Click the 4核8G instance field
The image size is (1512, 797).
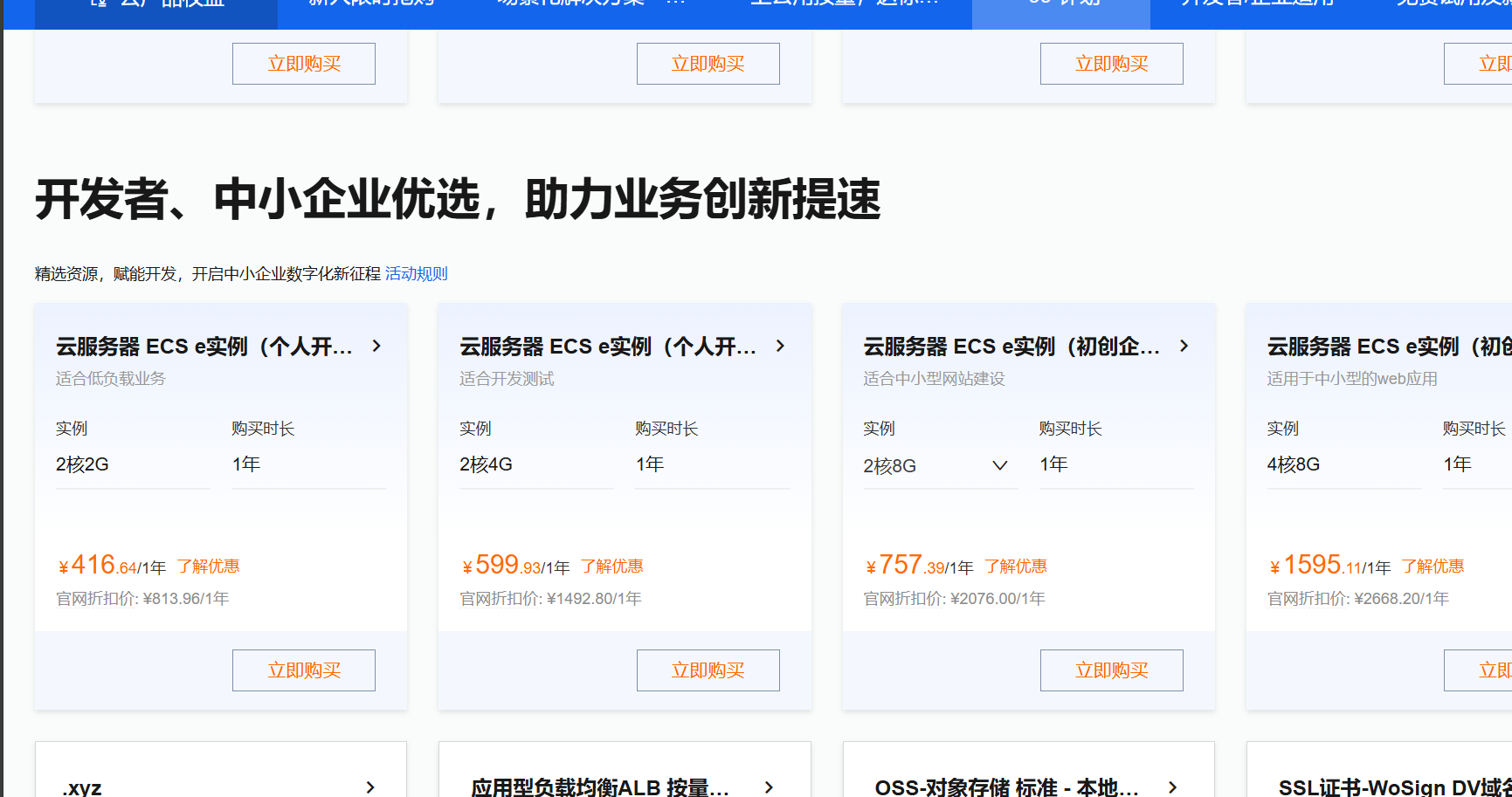[x=1343, y=465]
